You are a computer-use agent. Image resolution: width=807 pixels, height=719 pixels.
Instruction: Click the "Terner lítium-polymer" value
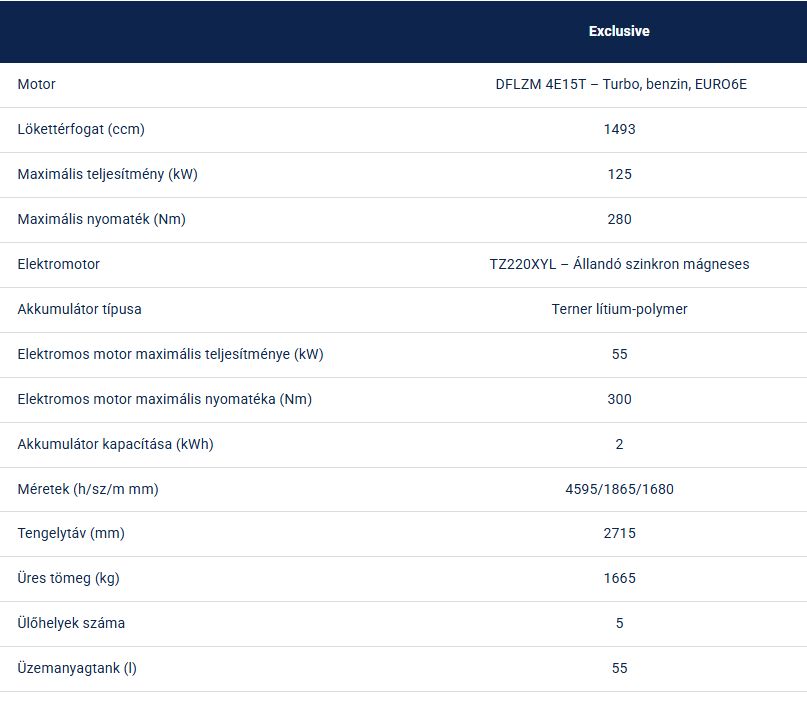[x=619, y=309]
